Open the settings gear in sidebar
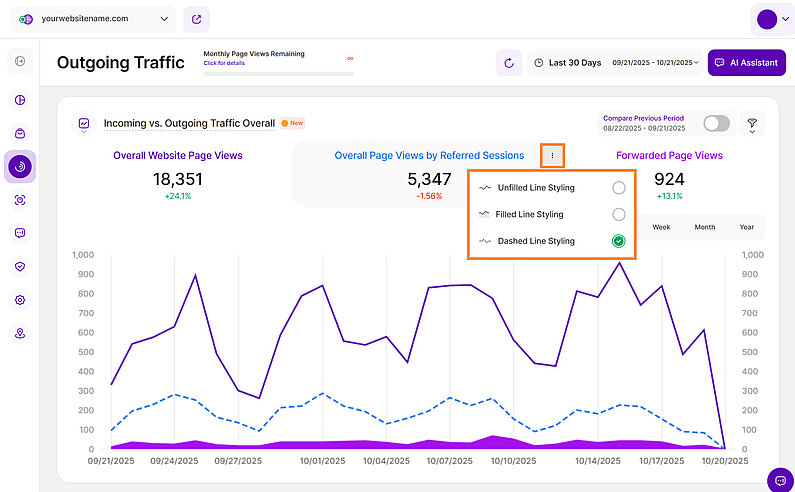Viewport: 795px width, 492px height. pos(21,300)
